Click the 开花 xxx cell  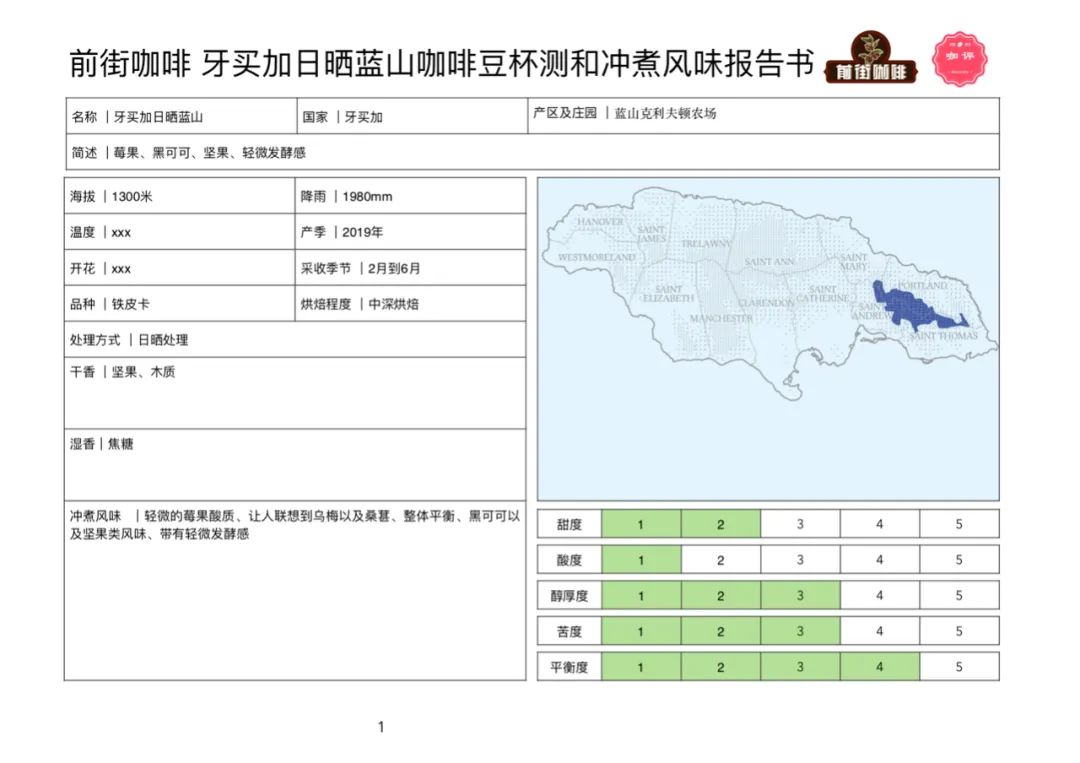pyautogui.click(x=180, y=268)
